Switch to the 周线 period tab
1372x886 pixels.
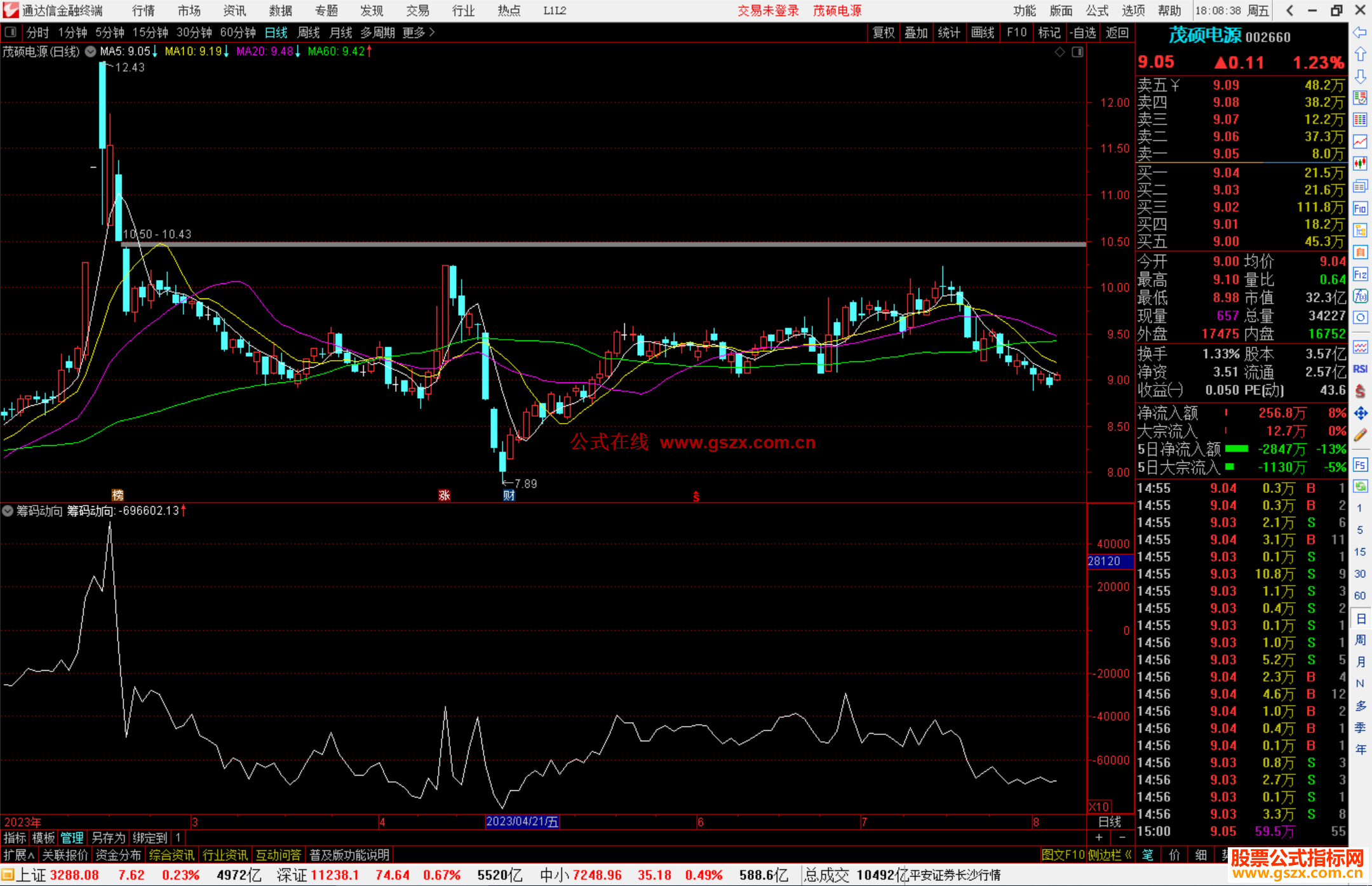(309, 32)
